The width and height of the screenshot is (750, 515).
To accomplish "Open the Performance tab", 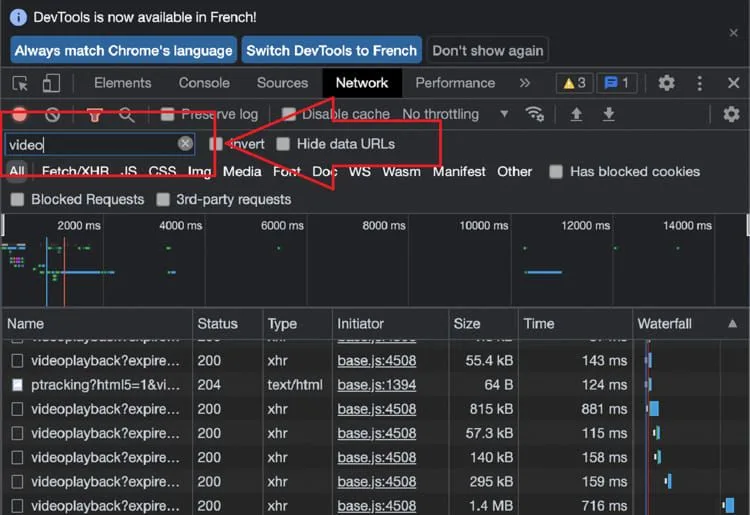I will pyautogui.click(x=455, y=83).
